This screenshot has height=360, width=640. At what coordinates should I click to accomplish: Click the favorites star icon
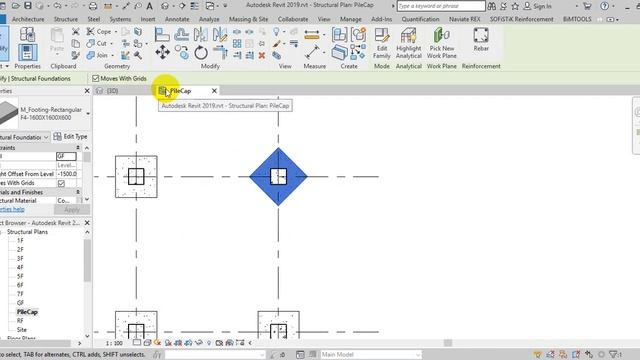click(x=515, y=6)
